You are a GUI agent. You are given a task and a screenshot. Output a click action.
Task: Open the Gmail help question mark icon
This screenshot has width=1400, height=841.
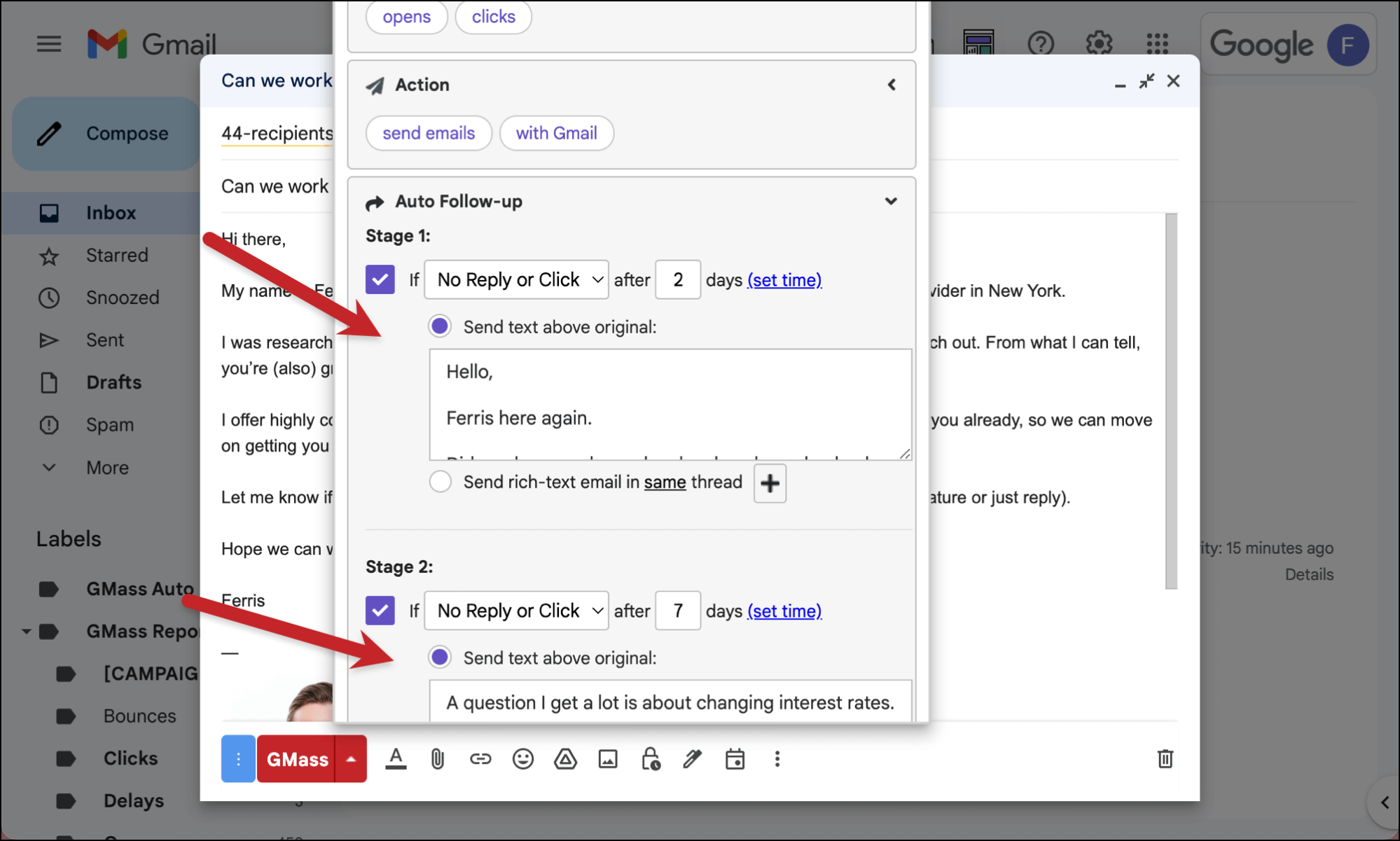tap(1041, 44)
